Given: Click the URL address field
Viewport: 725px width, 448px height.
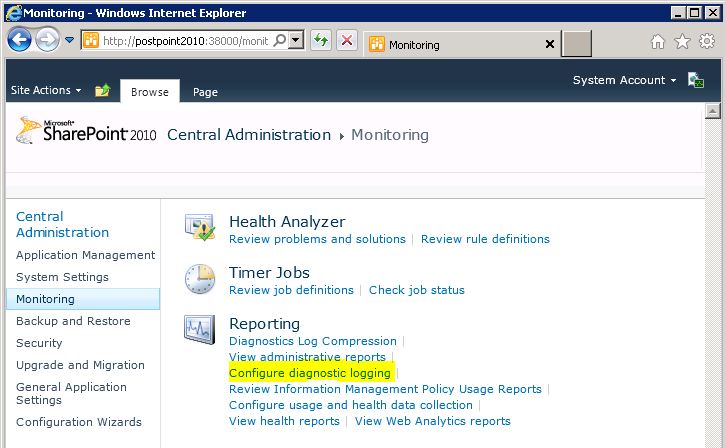Looking at the screenshot, I should [184, 41].
